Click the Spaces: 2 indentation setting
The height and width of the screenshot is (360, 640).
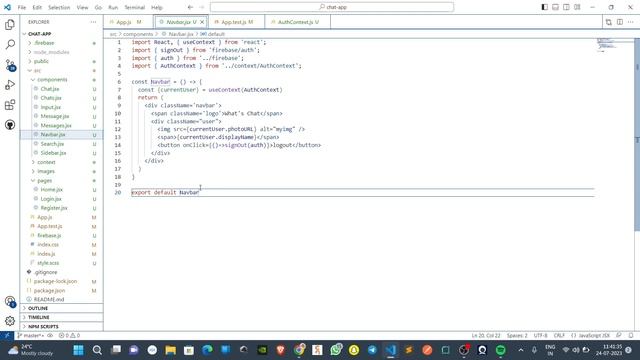pos(517,336)
